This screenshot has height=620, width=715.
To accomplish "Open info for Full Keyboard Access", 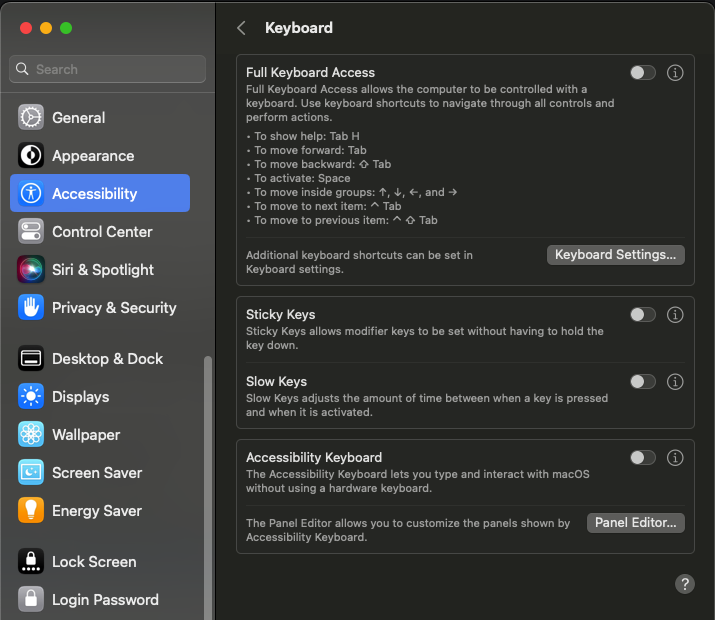I will pos(675,73).
